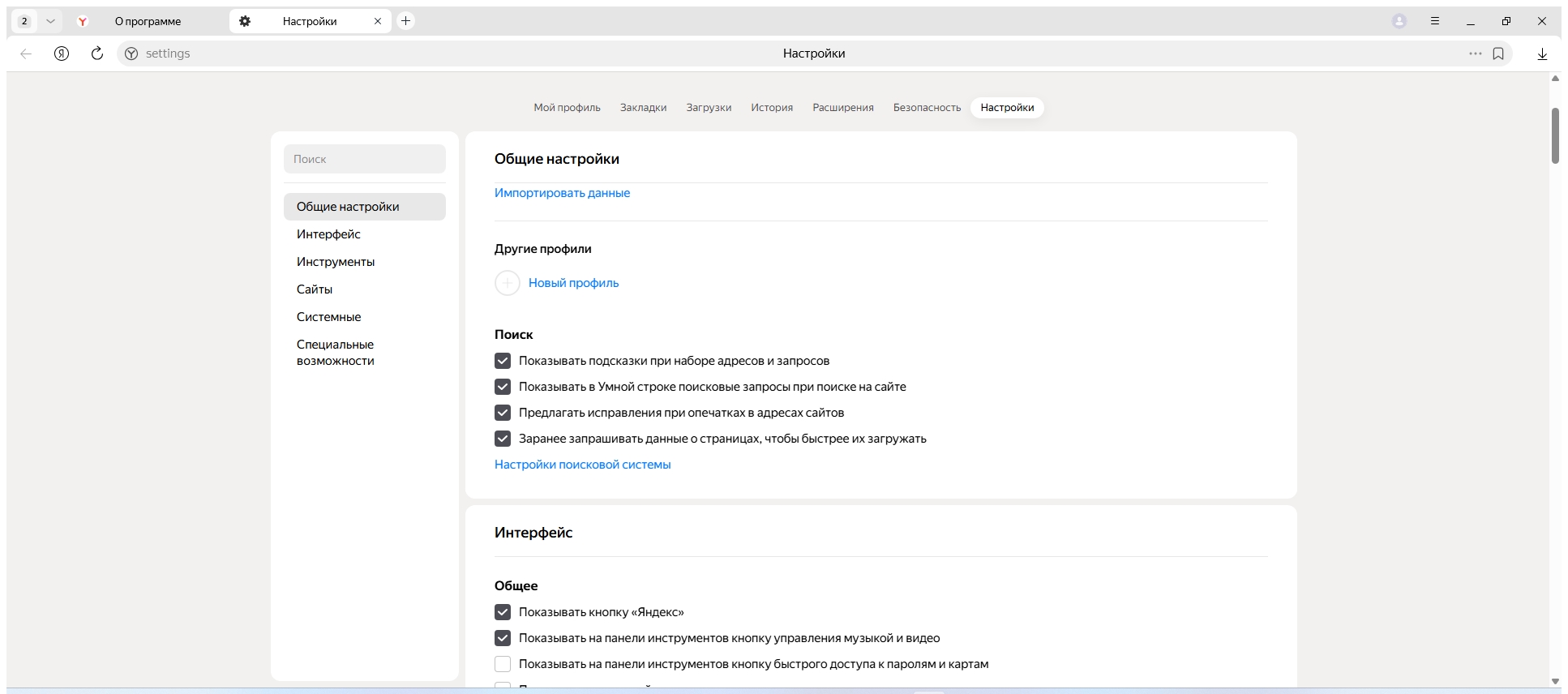Open the Безопасность section
This screenshot has height=694, width=1568.
927,108
